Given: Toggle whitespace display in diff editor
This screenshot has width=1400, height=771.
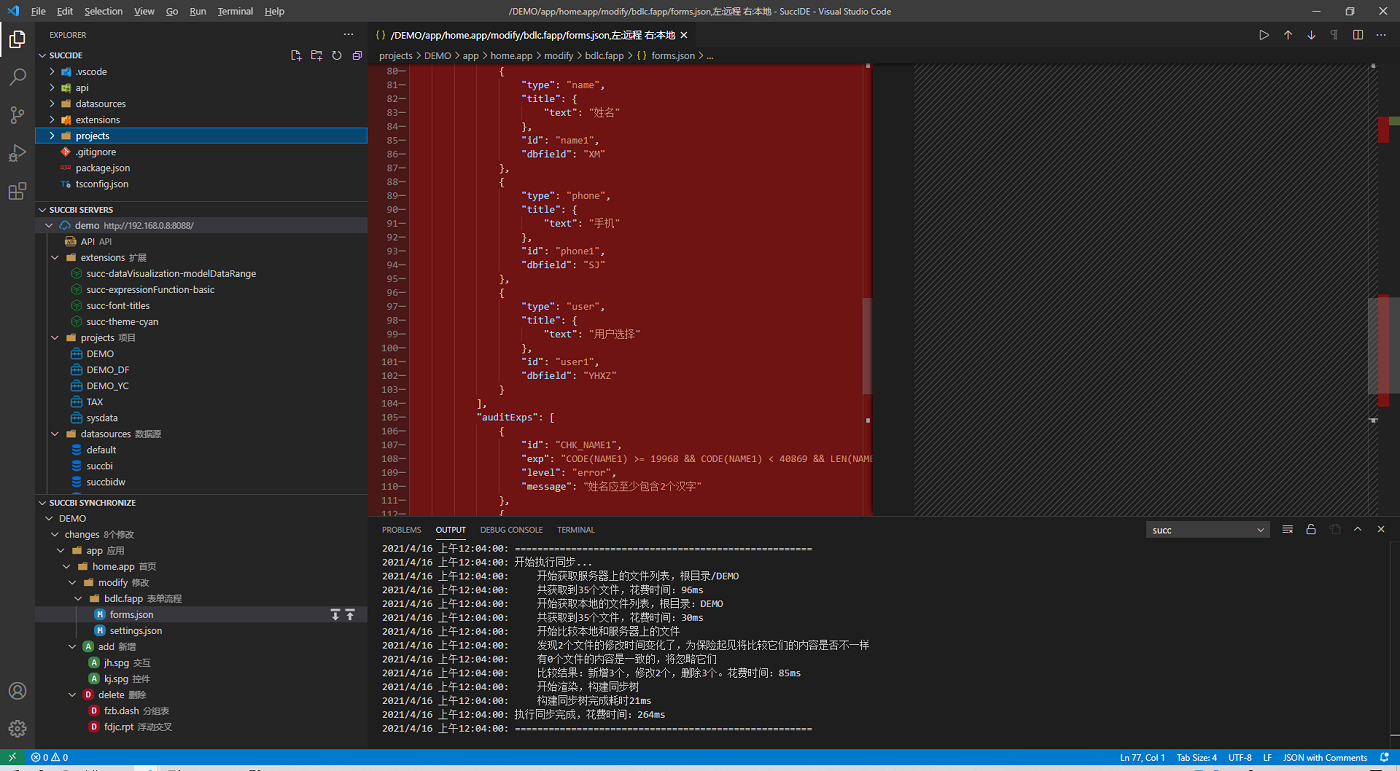Looking at the screenshot, I should coord(1334,35).
